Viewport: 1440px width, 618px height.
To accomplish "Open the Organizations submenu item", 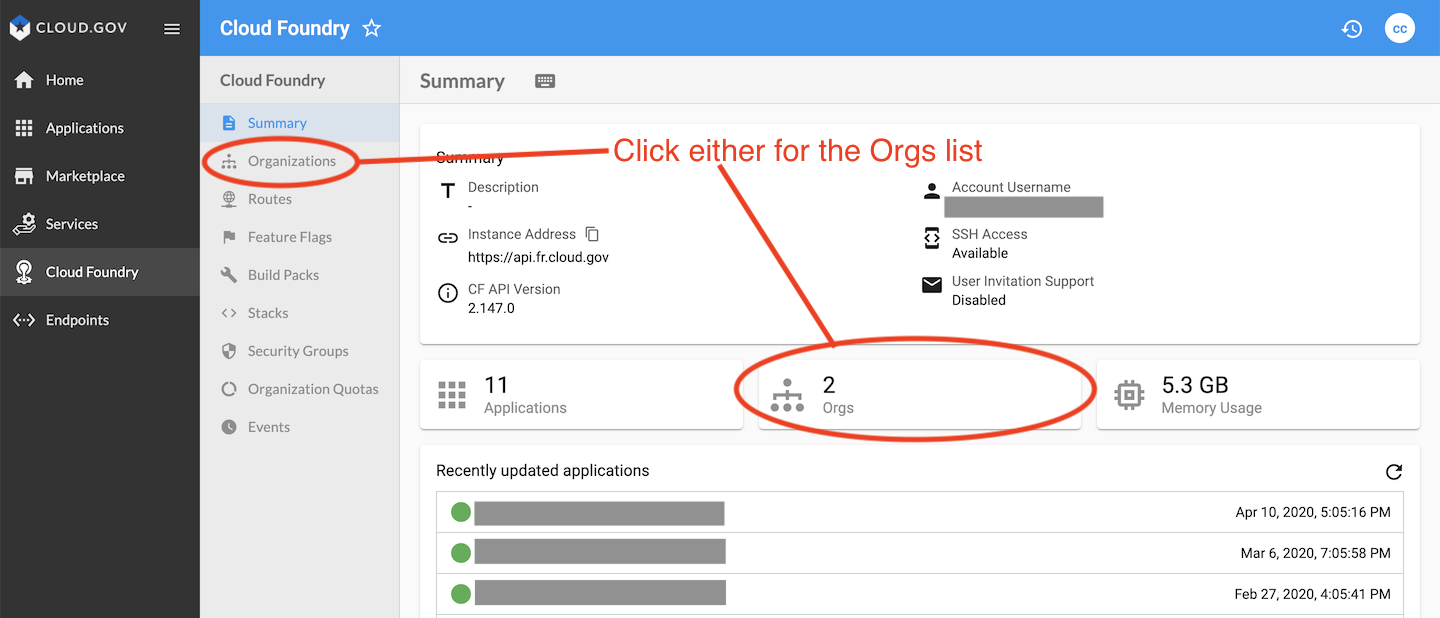I will 300,161.
